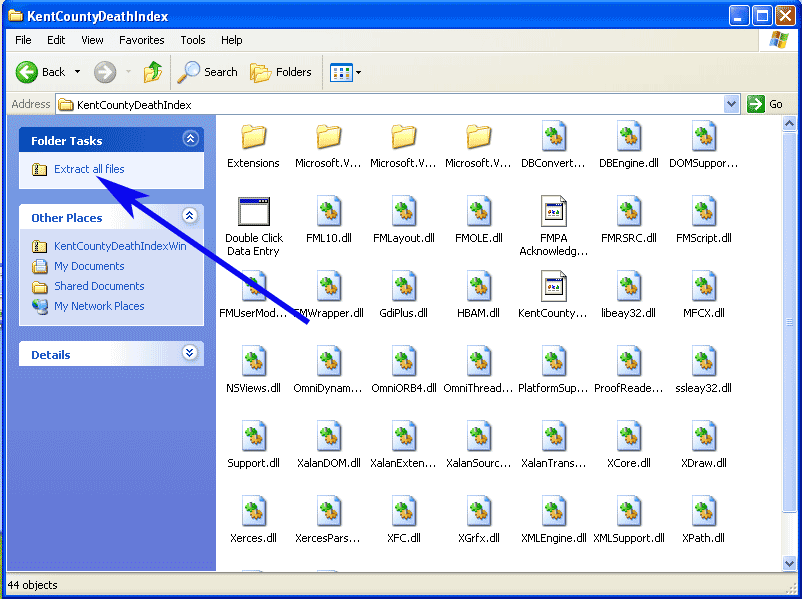Select the DOMSupport dll file icon
802x599 pixels.
pyautogui.click(x=704, y=137)
